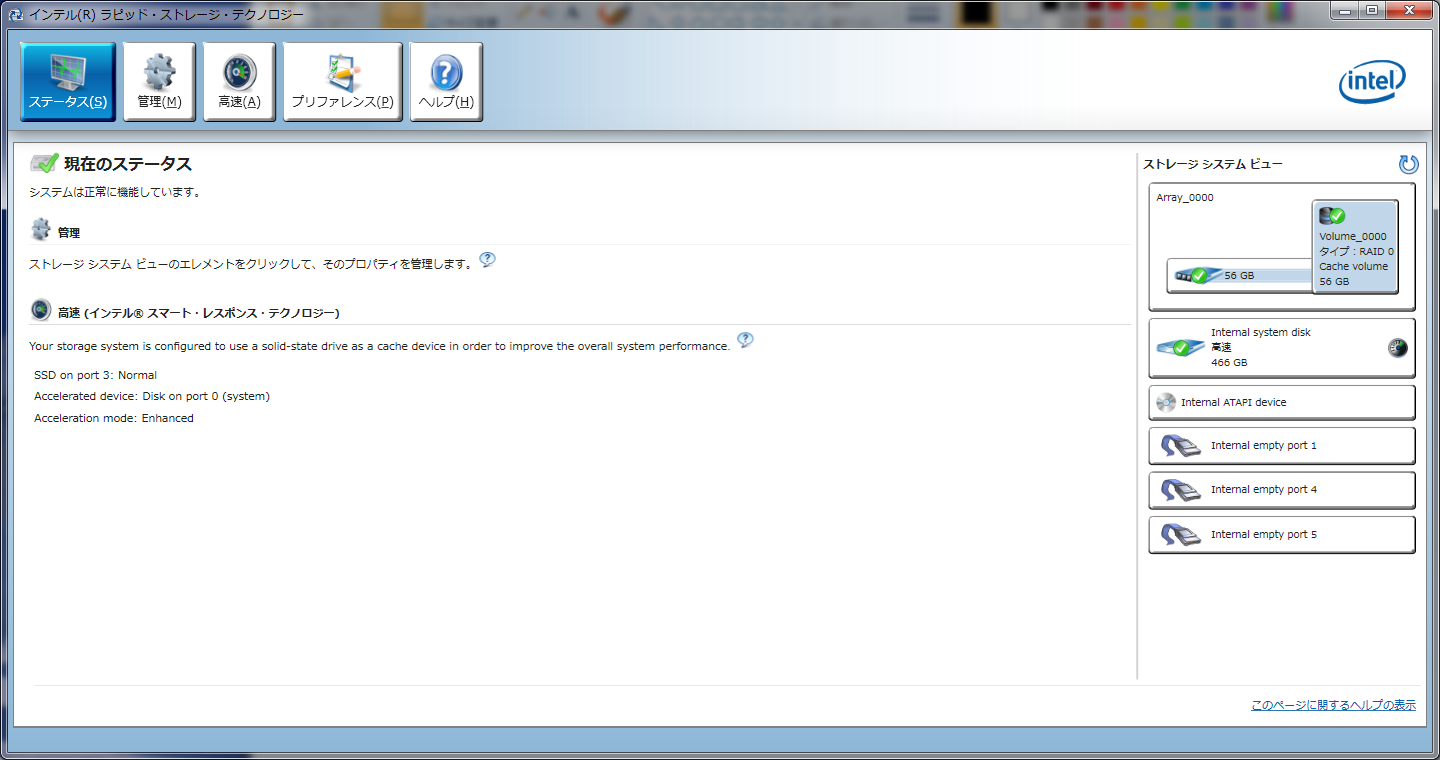Go to the プリファレンス(P) tab
The height and width of the screenshot is (760, 1440).
click(x=342, y=82)
